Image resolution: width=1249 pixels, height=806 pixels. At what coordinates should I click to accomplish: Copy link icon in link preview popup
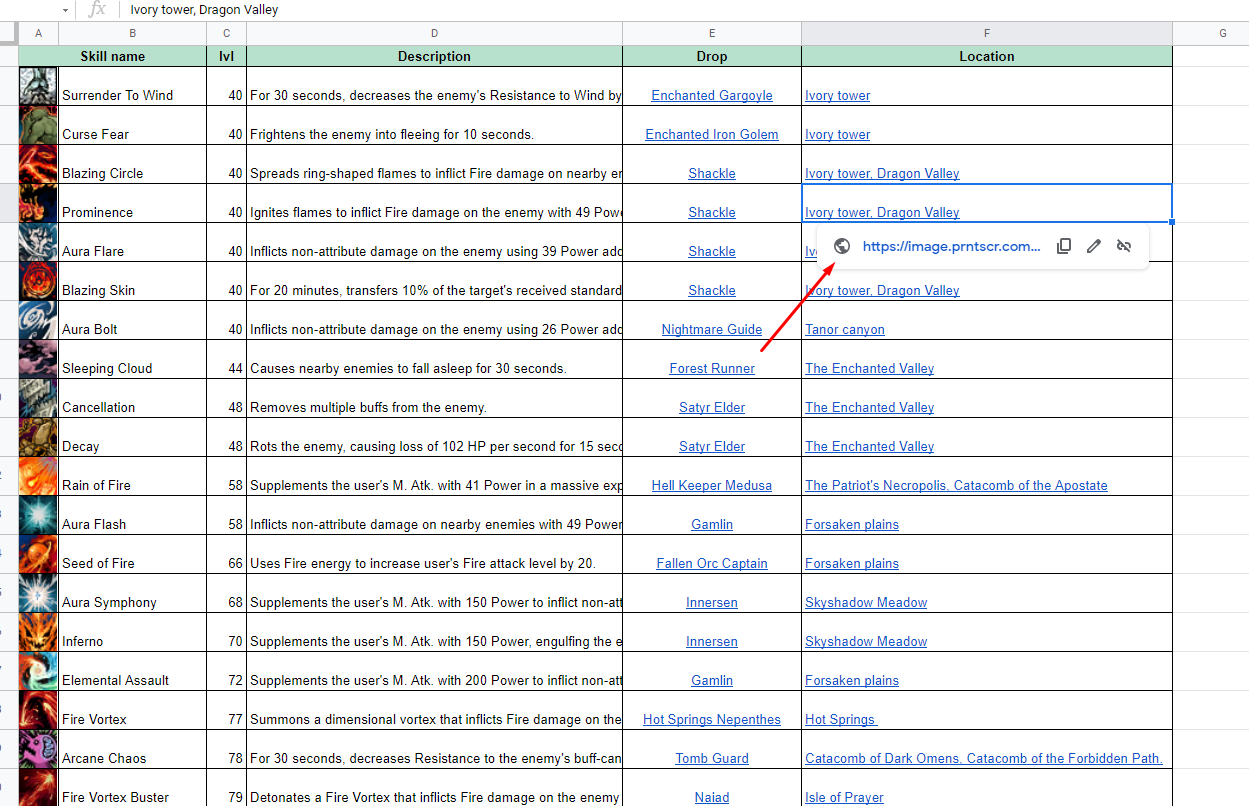coord(1064,246)
